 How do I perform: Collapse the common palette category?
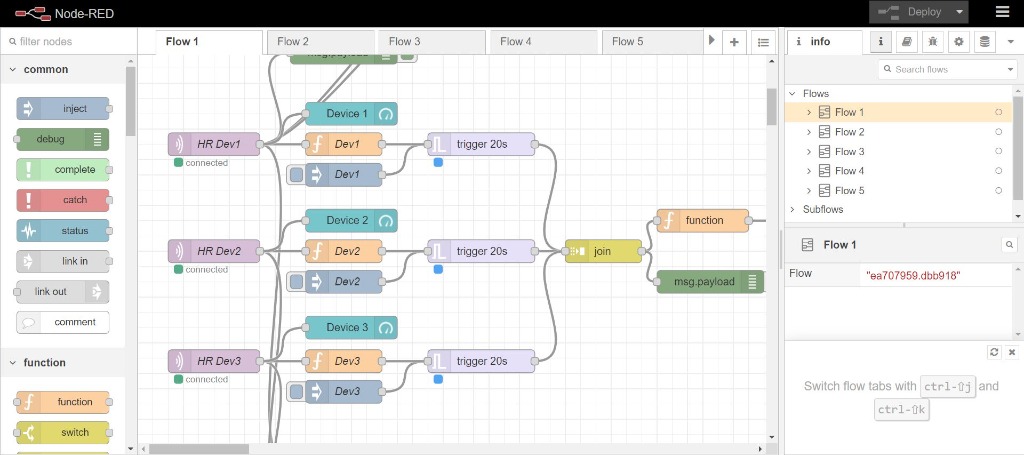coord(14,70)
